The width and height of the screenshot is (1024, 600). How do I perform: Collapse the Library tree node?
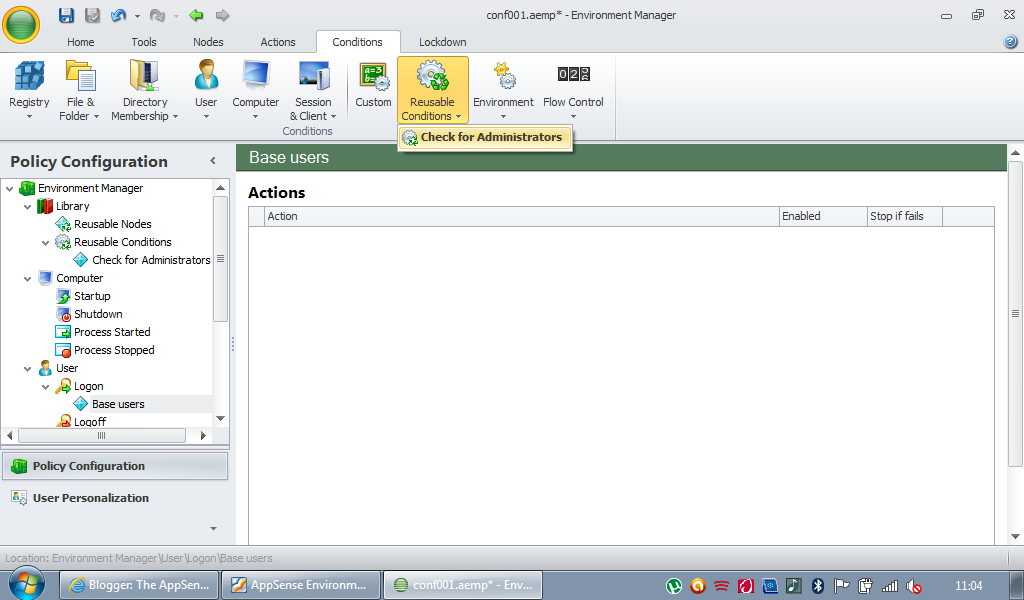click(28, 207)
